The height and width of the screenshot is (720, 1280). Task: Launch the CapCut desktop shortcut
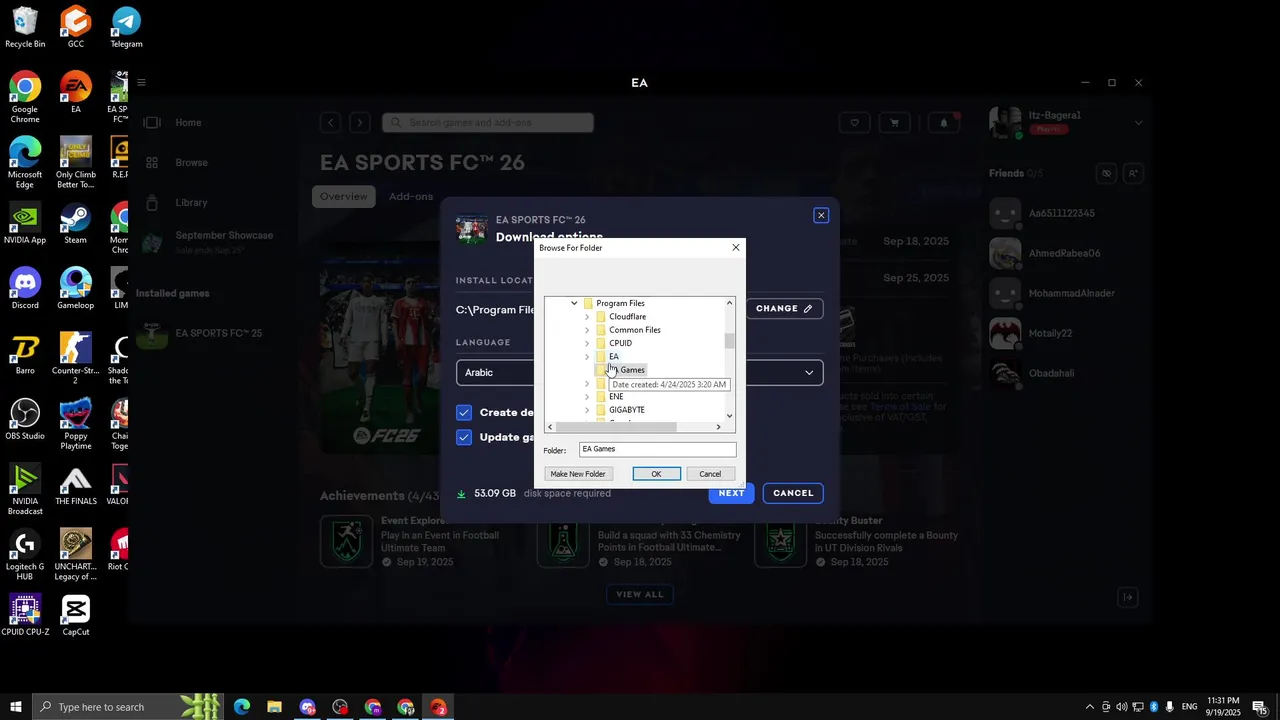pyautogui.click(x=76, y=616)
